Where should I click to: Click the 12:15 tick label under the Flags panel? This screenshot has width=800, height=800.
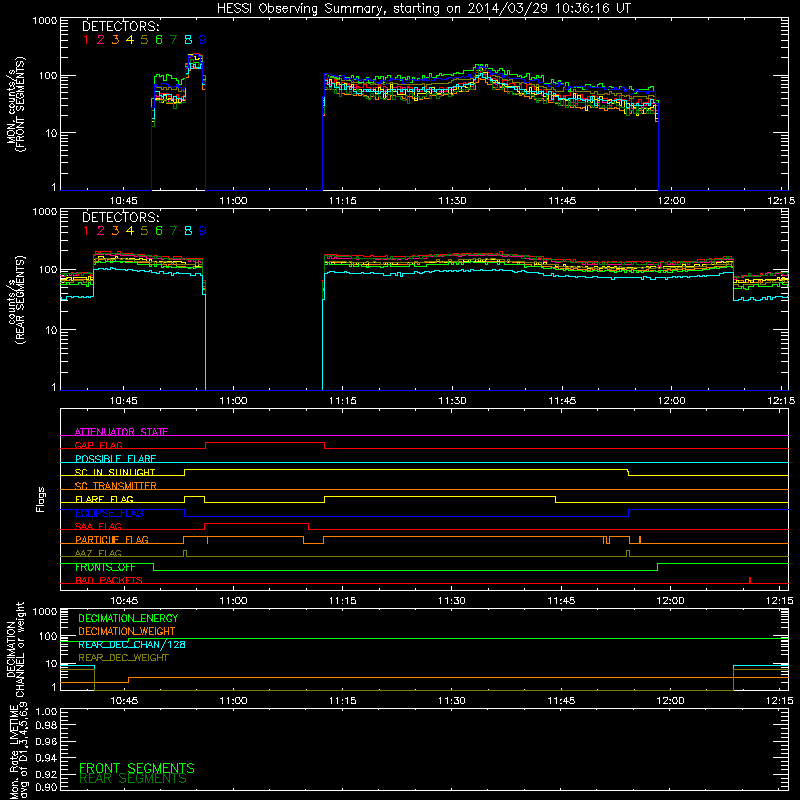click(780, 601)
